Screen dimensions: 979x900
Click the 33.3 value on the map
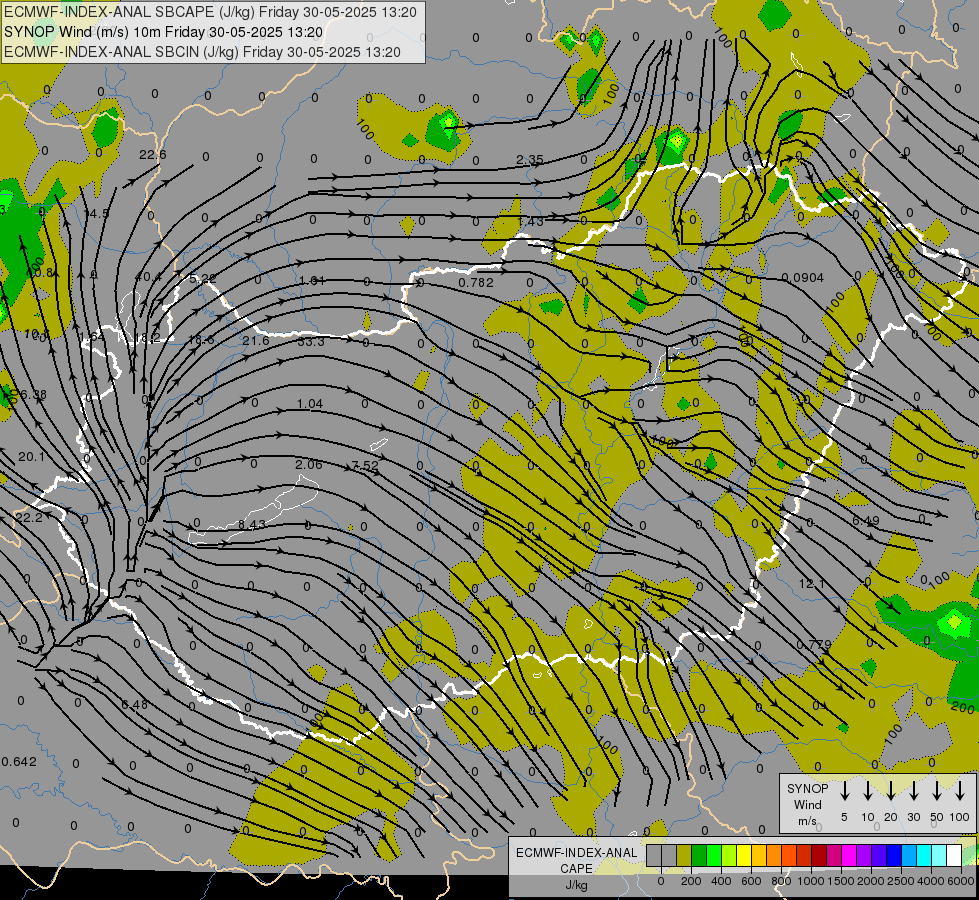point(311,342)
